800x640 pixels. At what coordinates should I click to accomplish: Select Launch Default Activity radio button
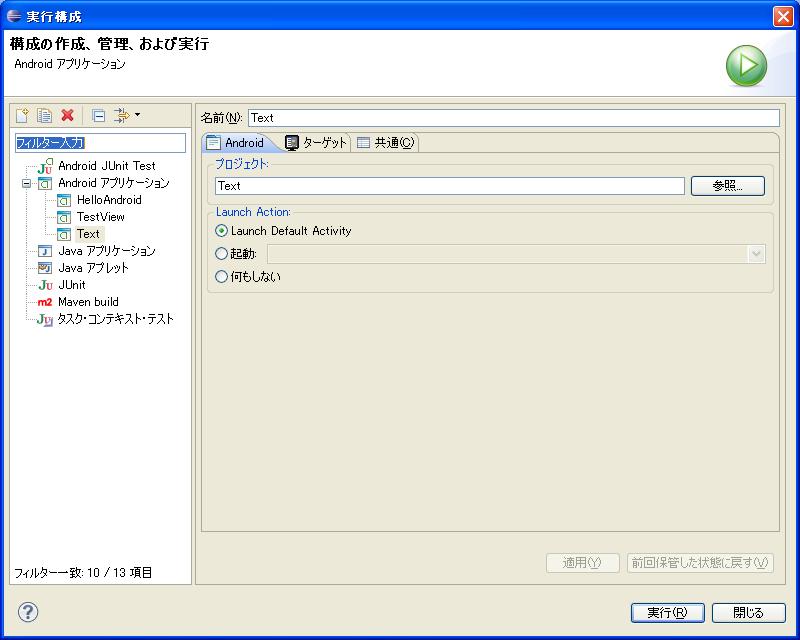(221, 231)
